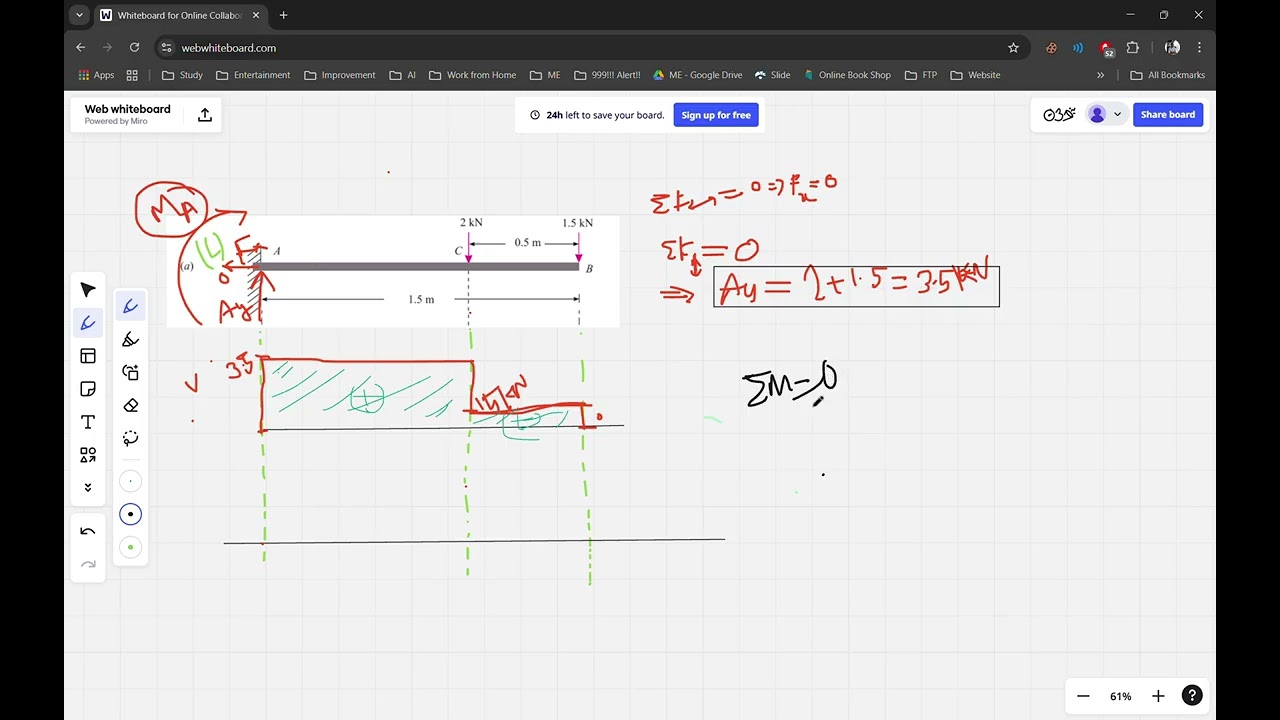Screen dimensions: 1280x720
Task: Open the collaboration reactions timer icons
Action: tap(1059, 115)
